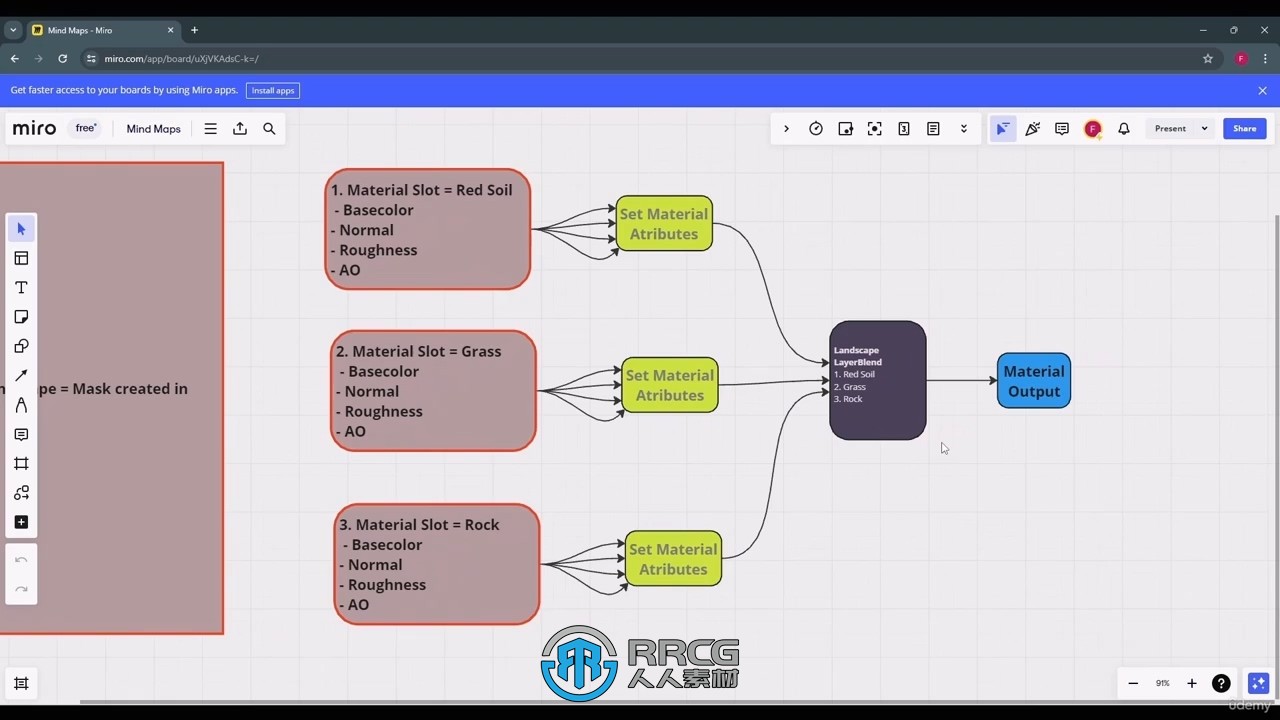Open the Timer tool in top toolbar
Viewport: 1280px width, 720px height.
(x=816, y=129)
